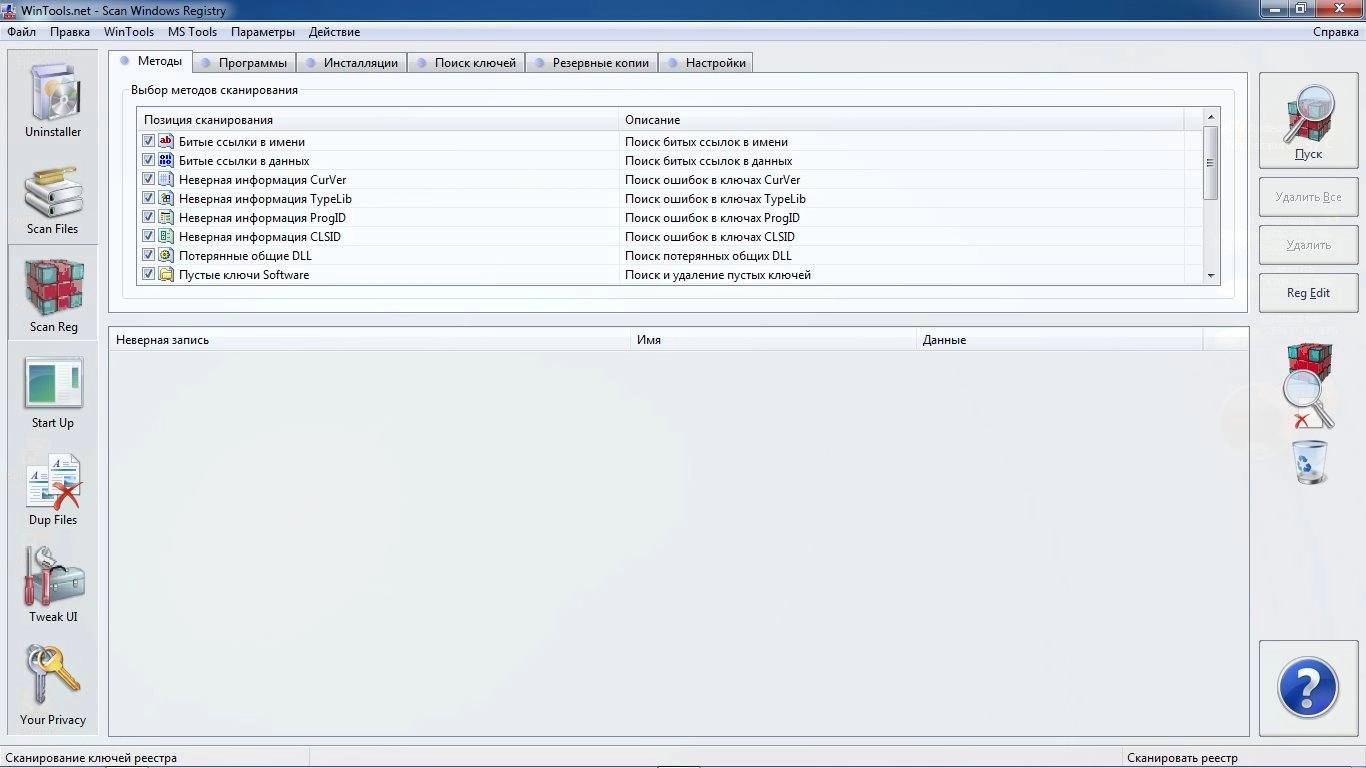Click the recycle bin icon

(x=1310, y=462)
